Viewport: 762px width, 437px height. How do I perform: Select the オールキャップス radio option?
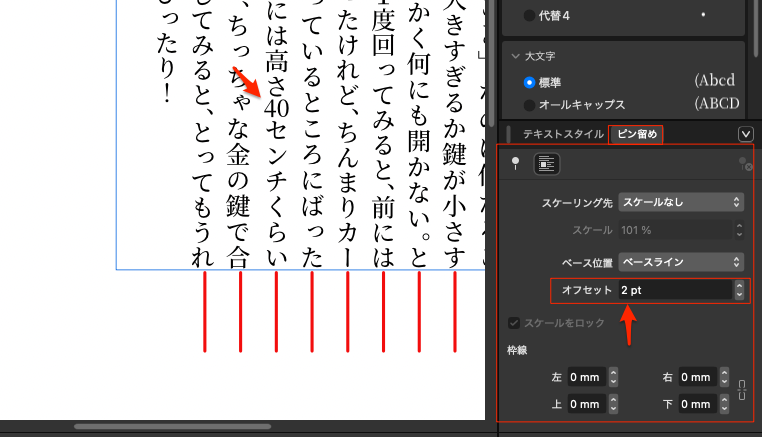[x=530, y=104]
